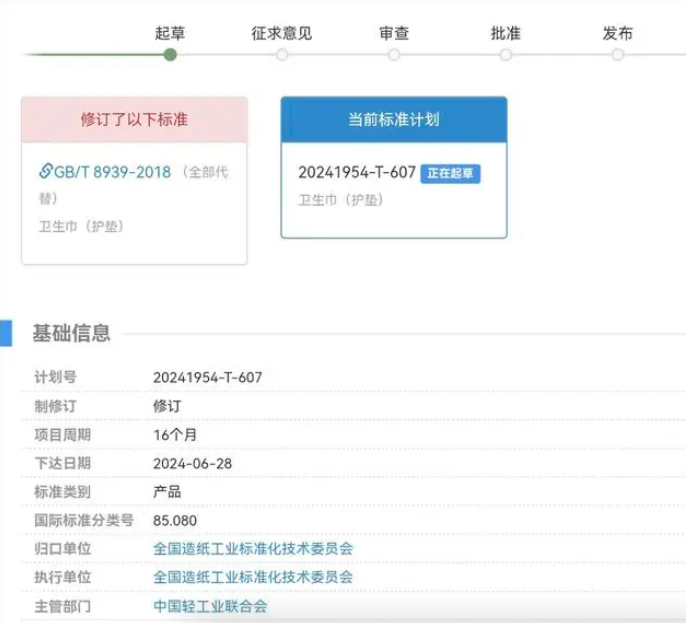Open the 归口单位 committee link
686x623 pixels.
click(253, 549)
